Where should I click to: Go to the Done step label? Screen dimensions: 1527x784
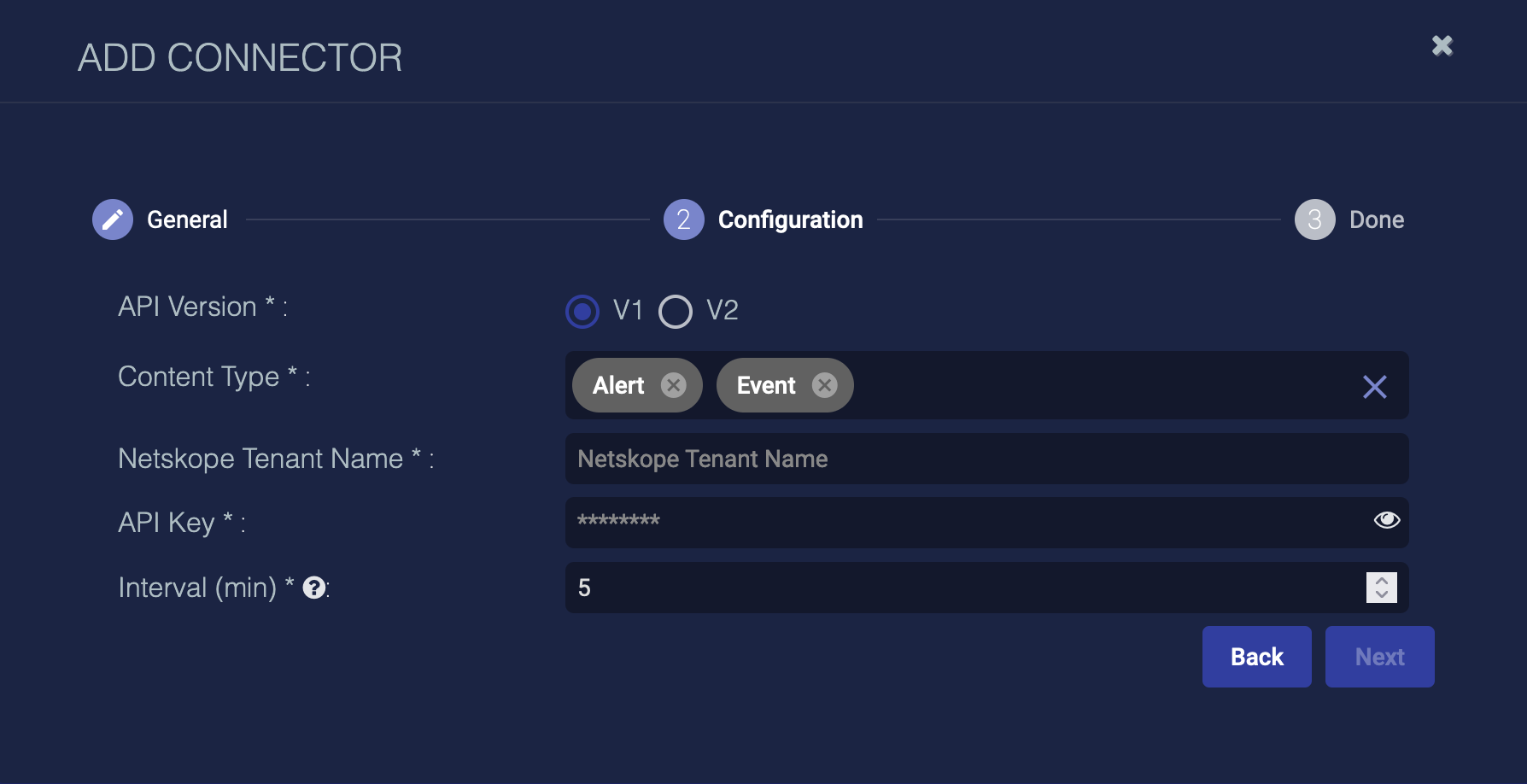click(x=1376, y=219)
